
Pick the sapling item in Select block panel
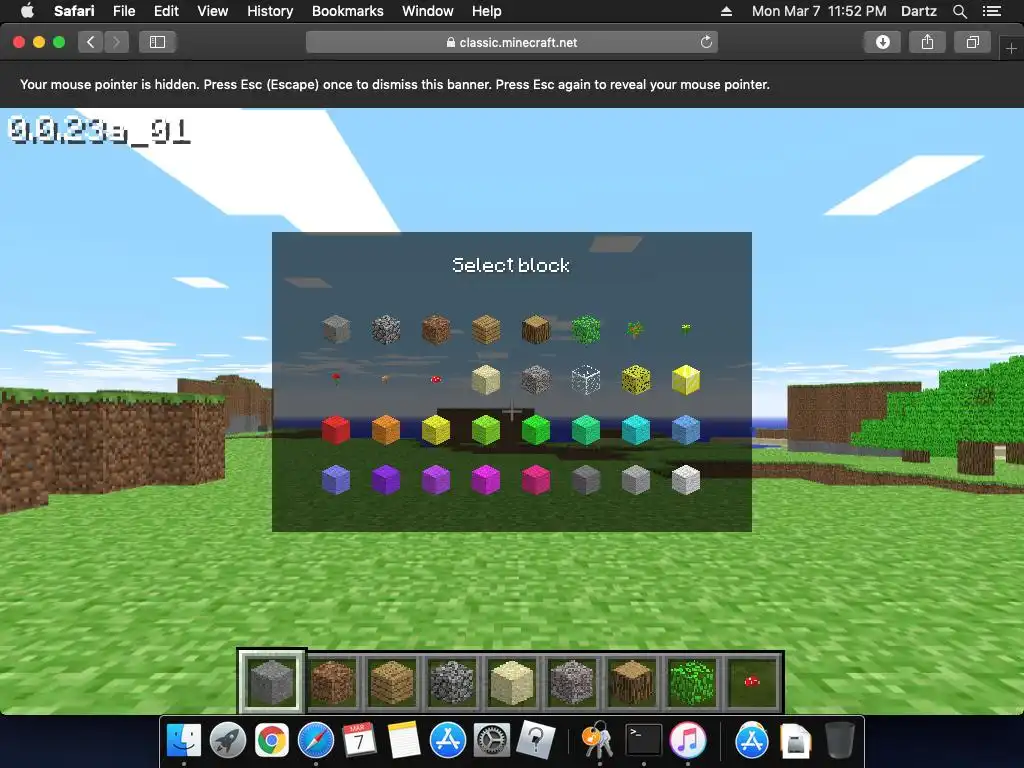[x=635, y=329]
